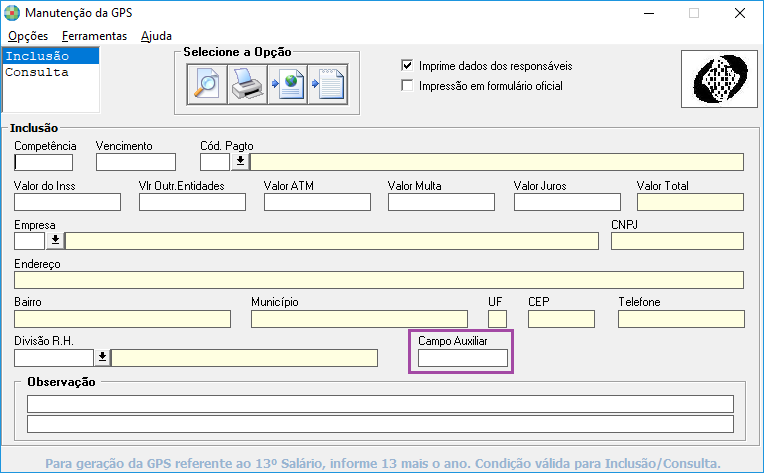Click the Valor Total field
The image size is (764, 473).
(x=690, y=202)
